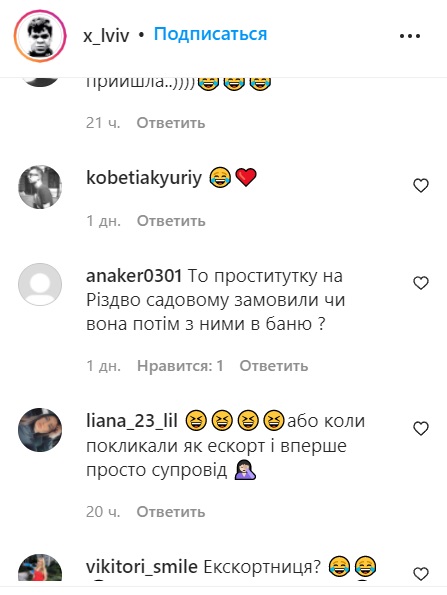Open kobetiakyuriy's avatar

point(40,187)
